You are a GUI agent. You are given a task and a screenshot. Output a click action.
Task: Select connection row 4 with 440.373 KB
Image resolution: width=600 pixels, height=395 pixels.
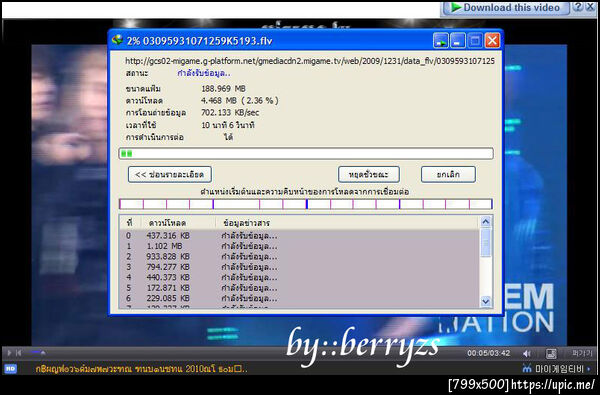[x=299, y=277]
